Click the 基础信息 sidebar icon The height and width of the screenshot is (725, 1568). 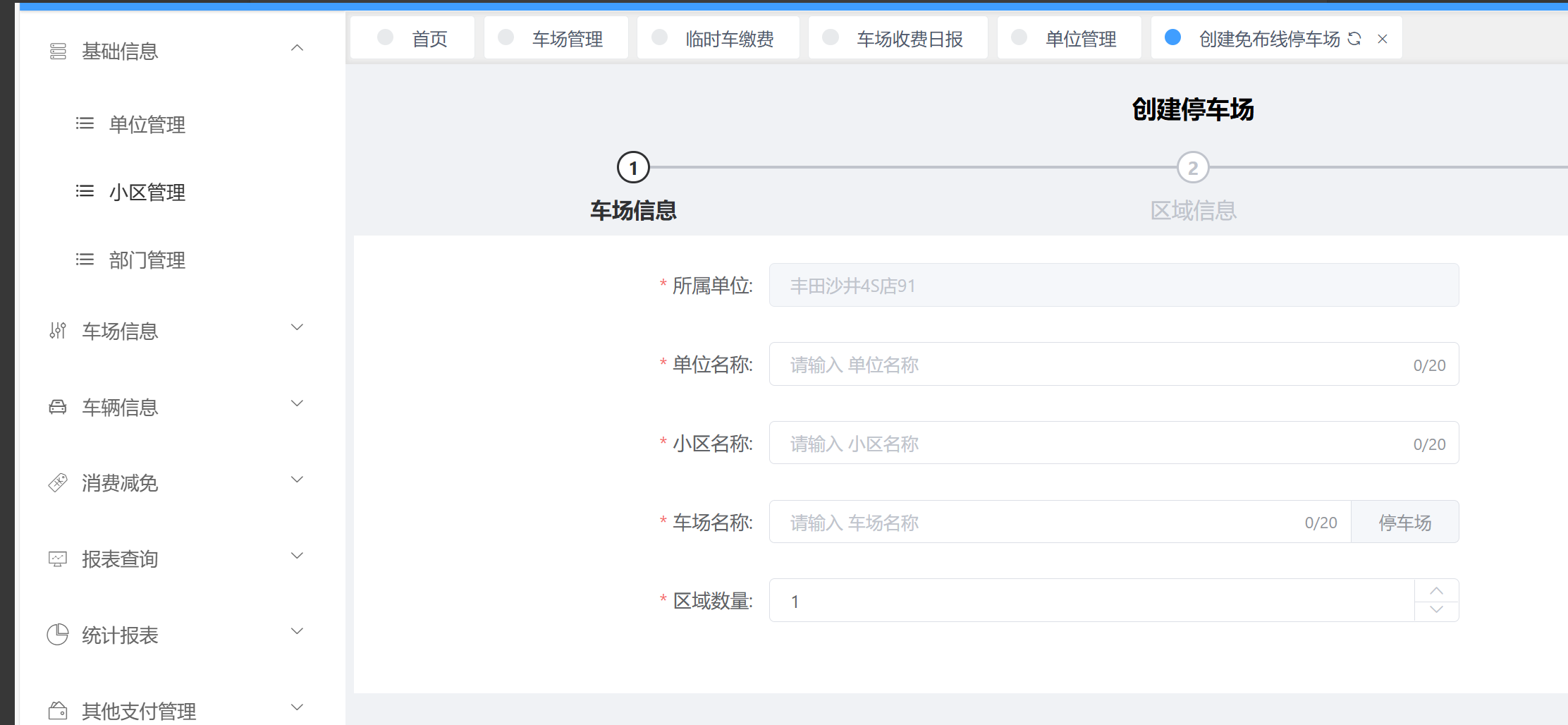58,51
